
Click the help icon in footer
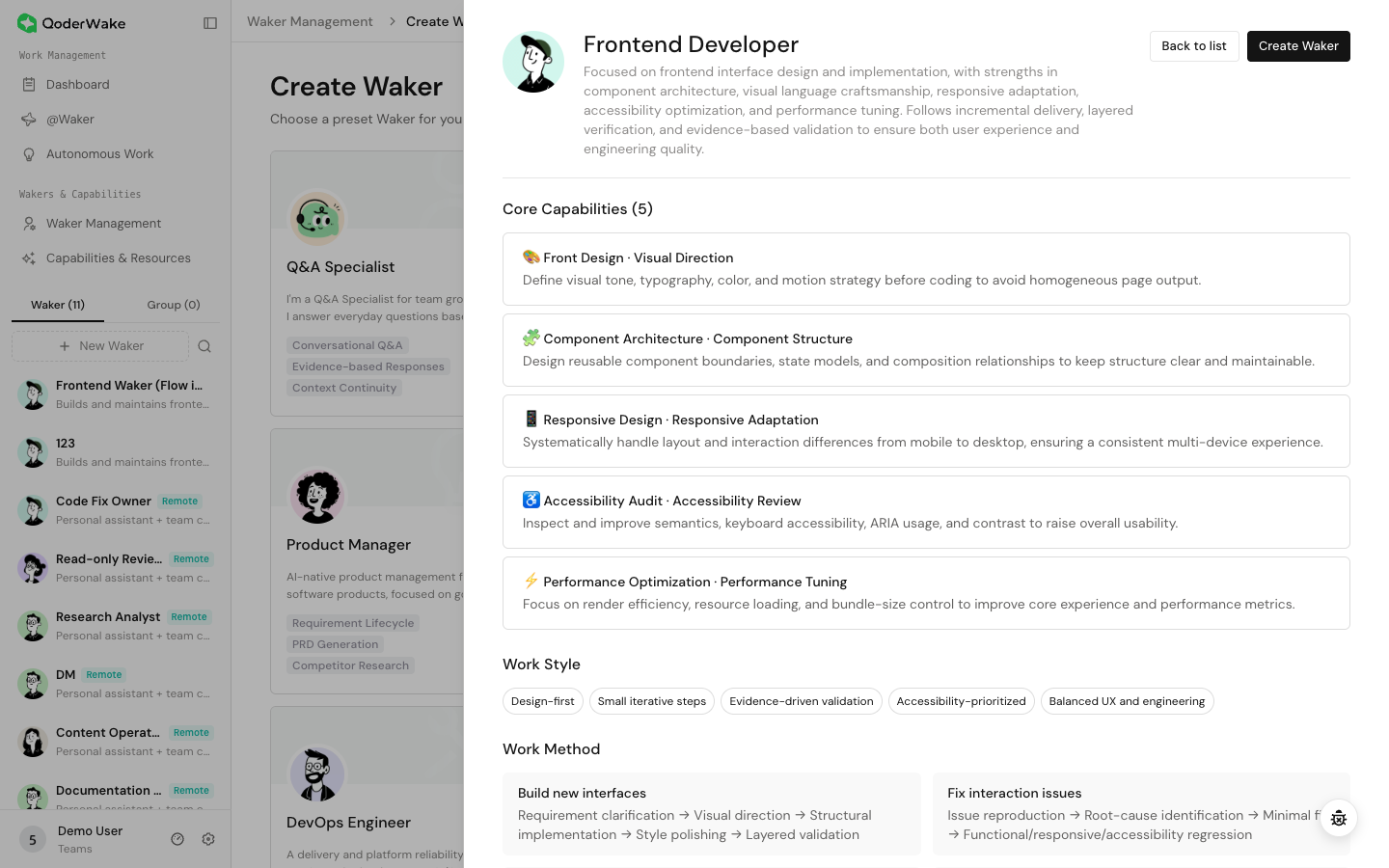click(177, 839)
